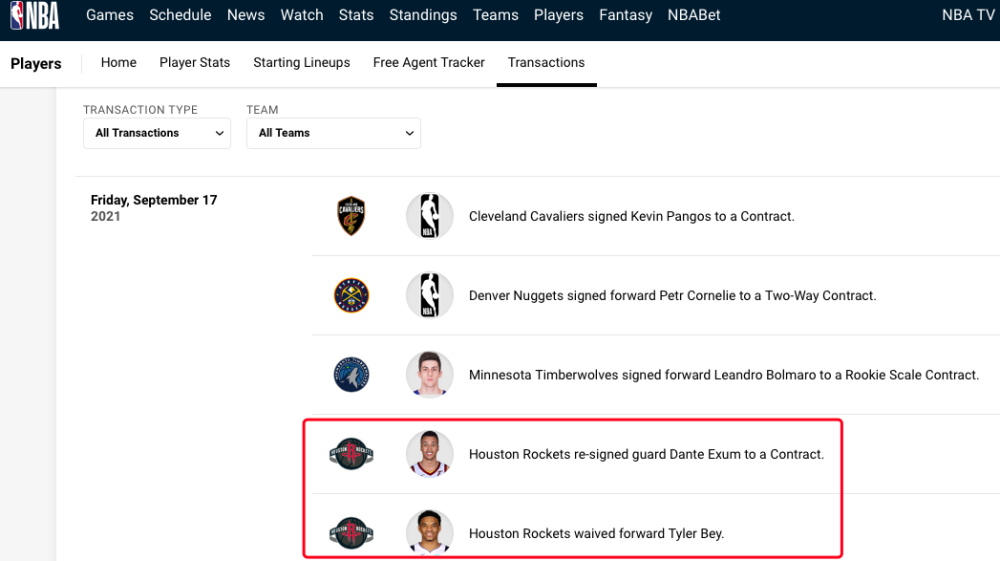
Task: Open News in top navigation
Action: click(x=246, y=15)
